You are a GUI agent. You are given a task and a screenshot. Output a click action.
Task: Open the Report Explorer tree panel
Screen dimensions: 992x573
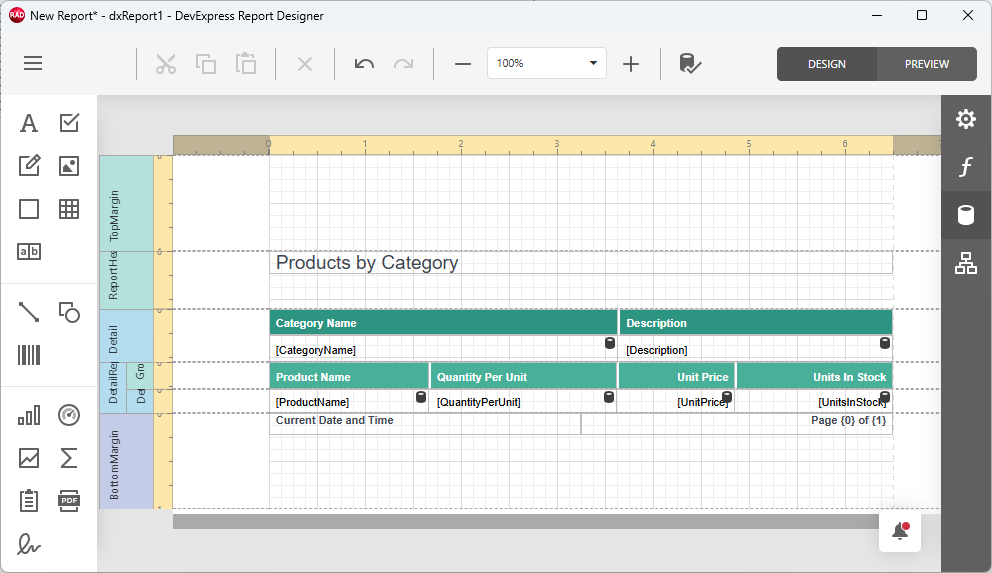(965, 263)
